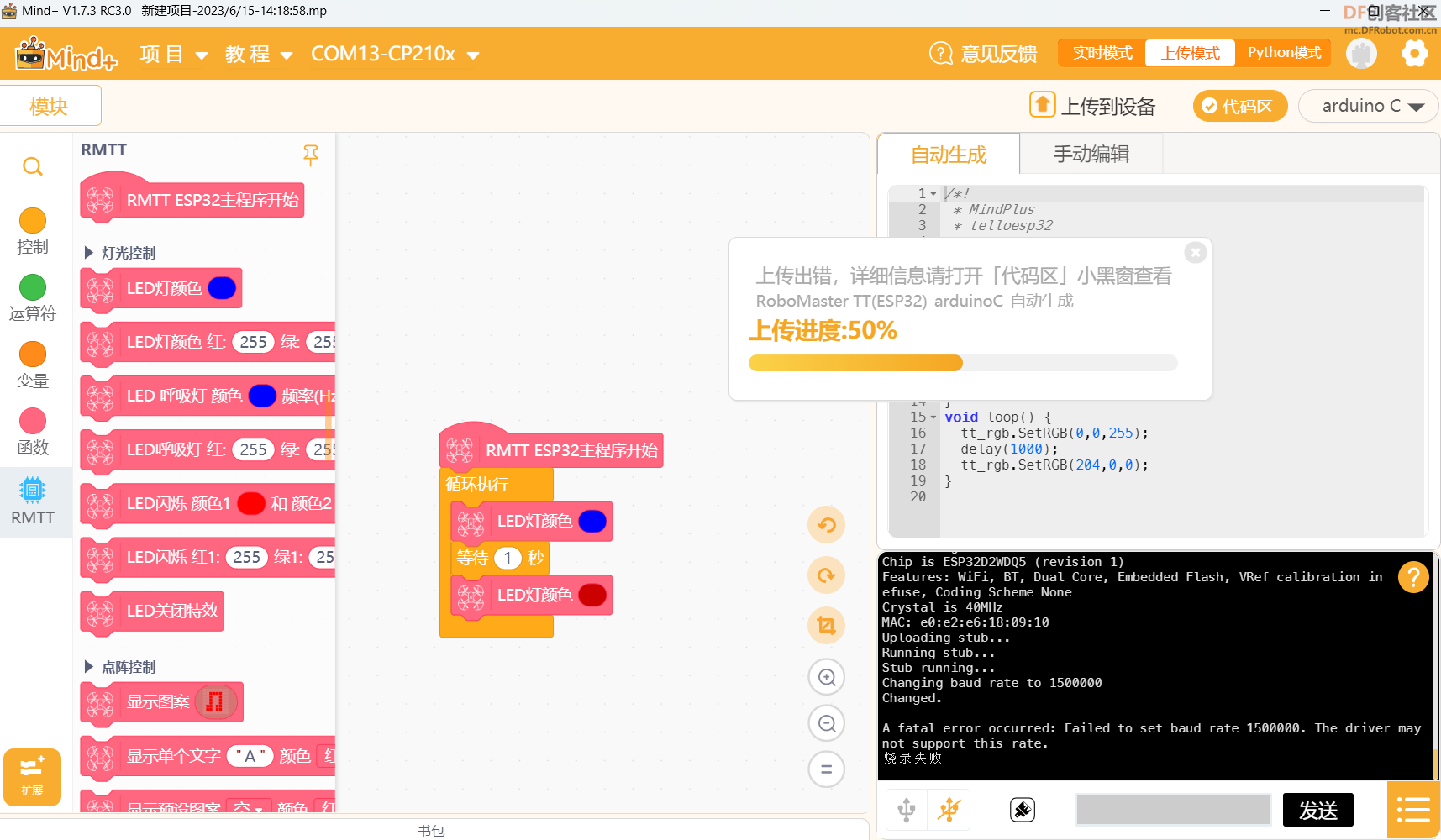The width and height of the screenshot is (1441, 840).
Task: Click 上传到设备 upload to device
Action: [x=1093, y=106]
